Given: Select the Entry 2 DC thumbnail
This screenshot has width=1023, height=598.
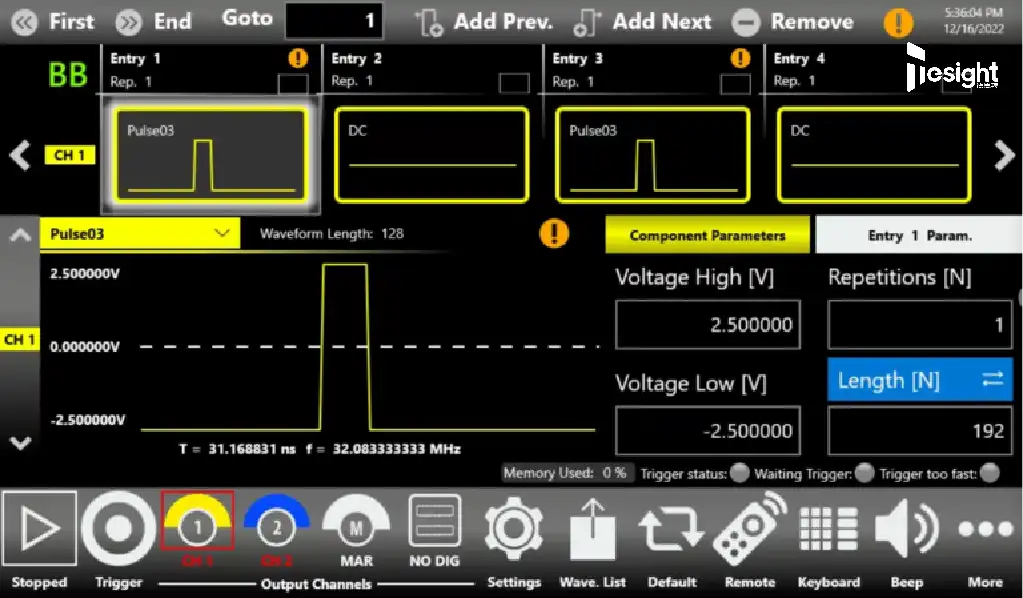Looking at the screenshot, I should pos(430,154).
